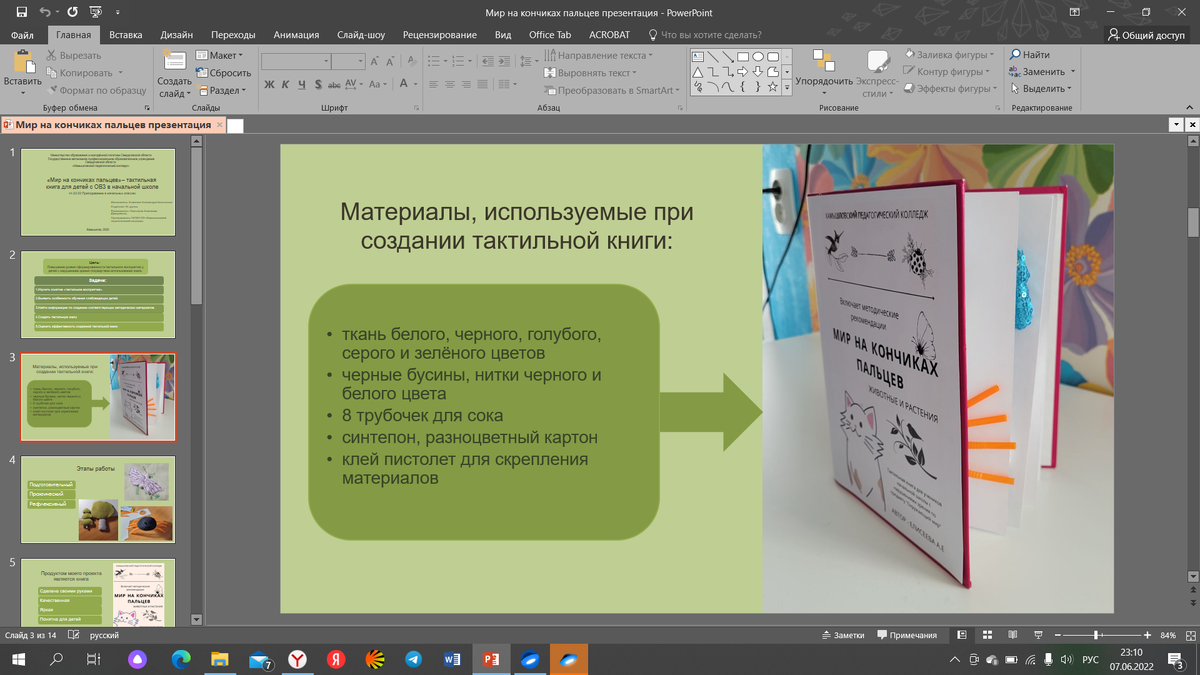The width and height of the screenshot is (1200, 675).
Task: Toggle the Примечания comments pane
Action: [906, 635]
